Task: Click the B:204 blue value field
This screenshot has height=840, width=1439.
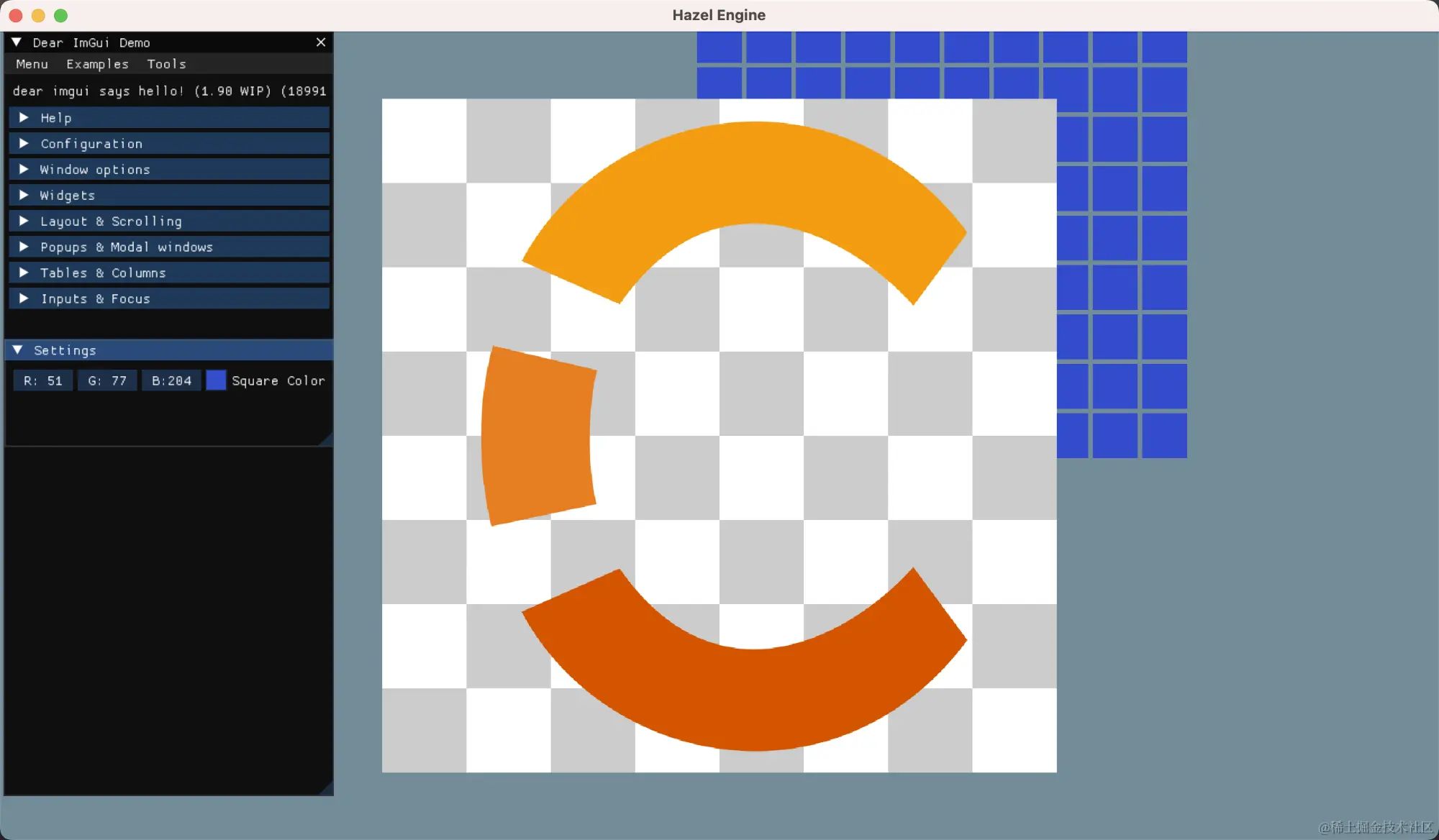Action: (171, 380)
